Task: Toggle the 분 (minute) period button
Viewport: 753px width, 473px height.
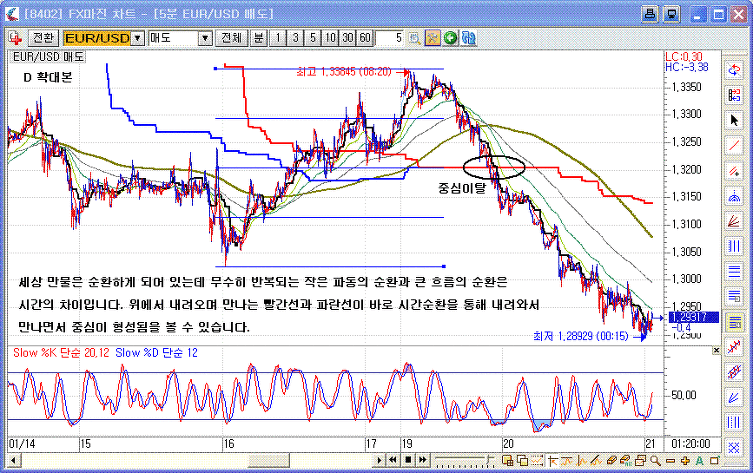Action: [x=258, y=38]
